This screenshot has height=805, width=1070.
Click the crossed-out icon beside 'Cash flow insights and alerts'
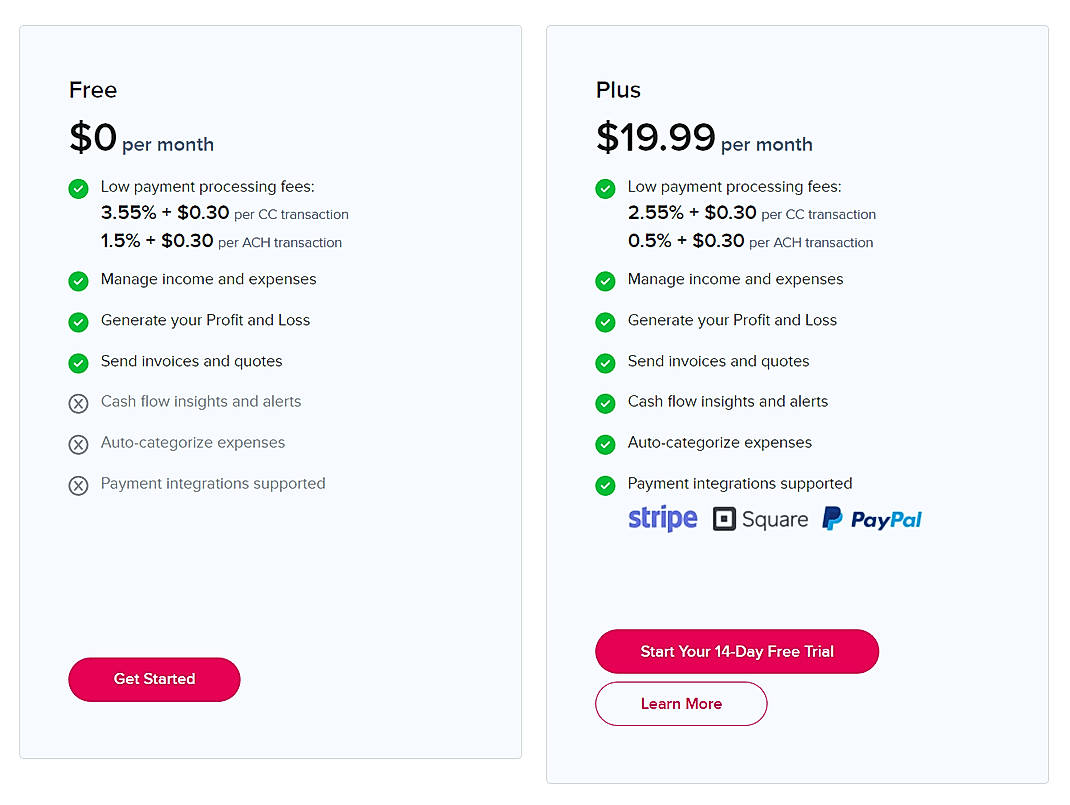[x=78, y=404]
